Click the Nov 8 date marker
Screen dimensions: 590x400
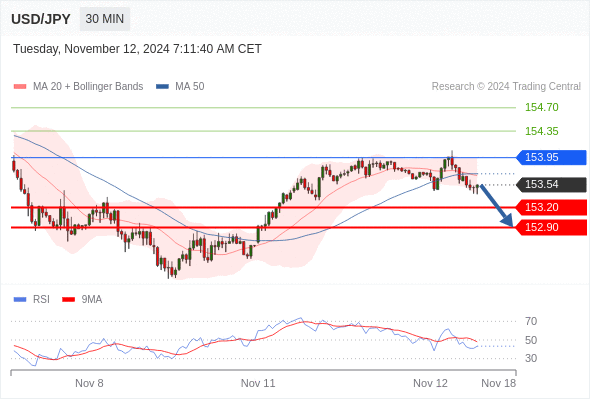click(89, 383)
